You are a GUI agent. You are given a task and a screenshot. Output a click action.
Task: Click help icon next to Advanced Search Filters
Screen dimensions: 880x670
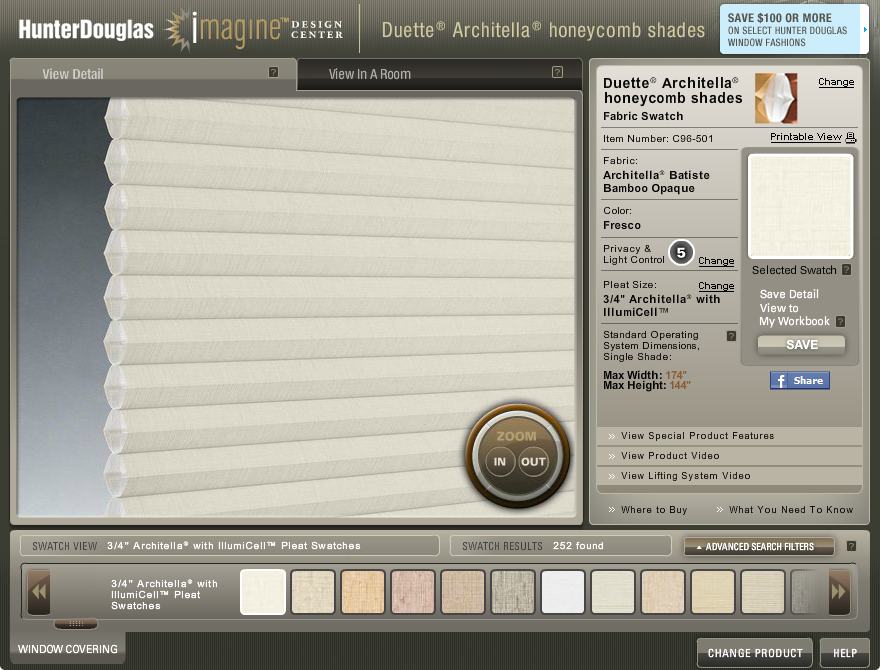click(x=851, y=546)
